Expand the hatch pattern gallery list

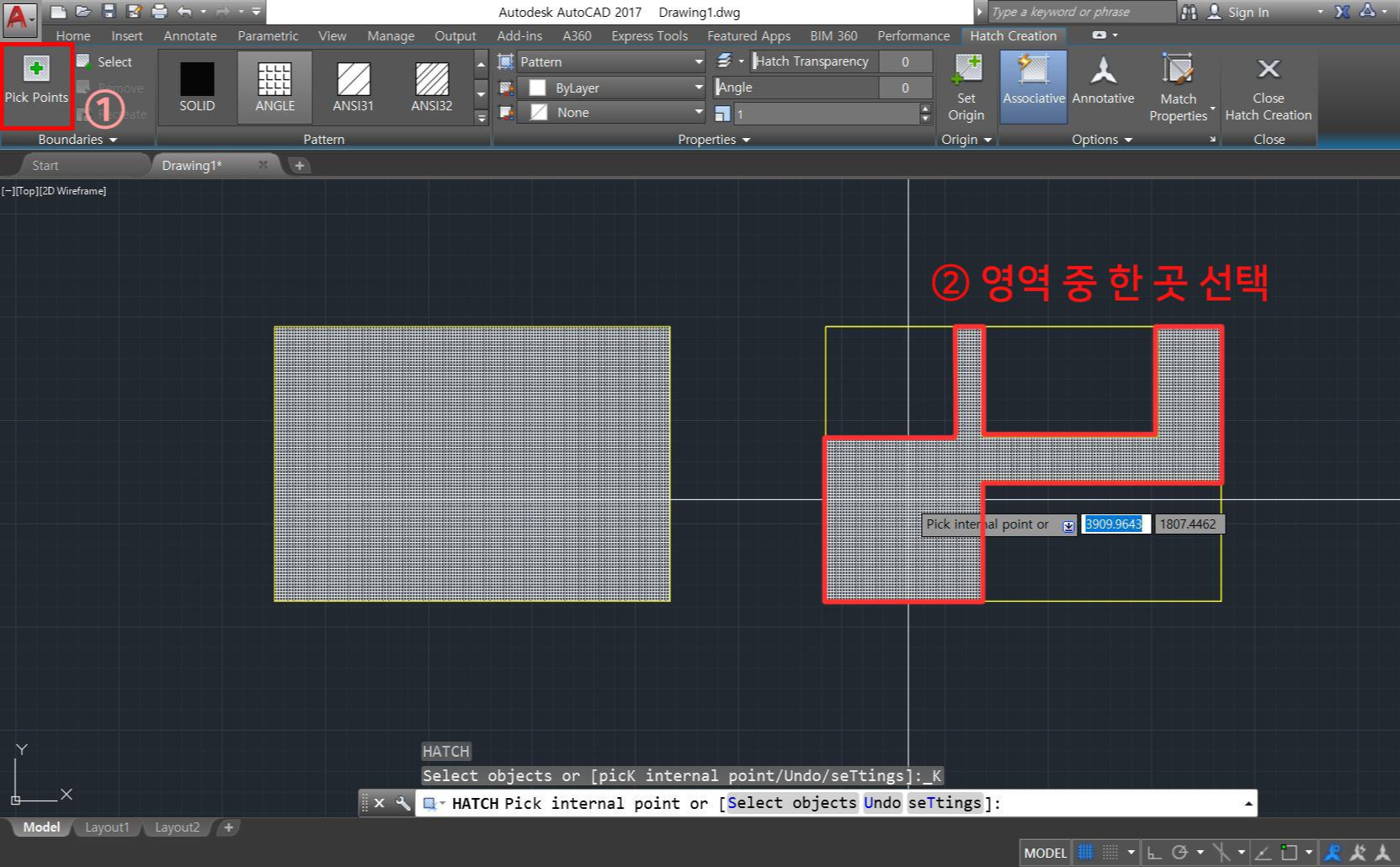482,118
